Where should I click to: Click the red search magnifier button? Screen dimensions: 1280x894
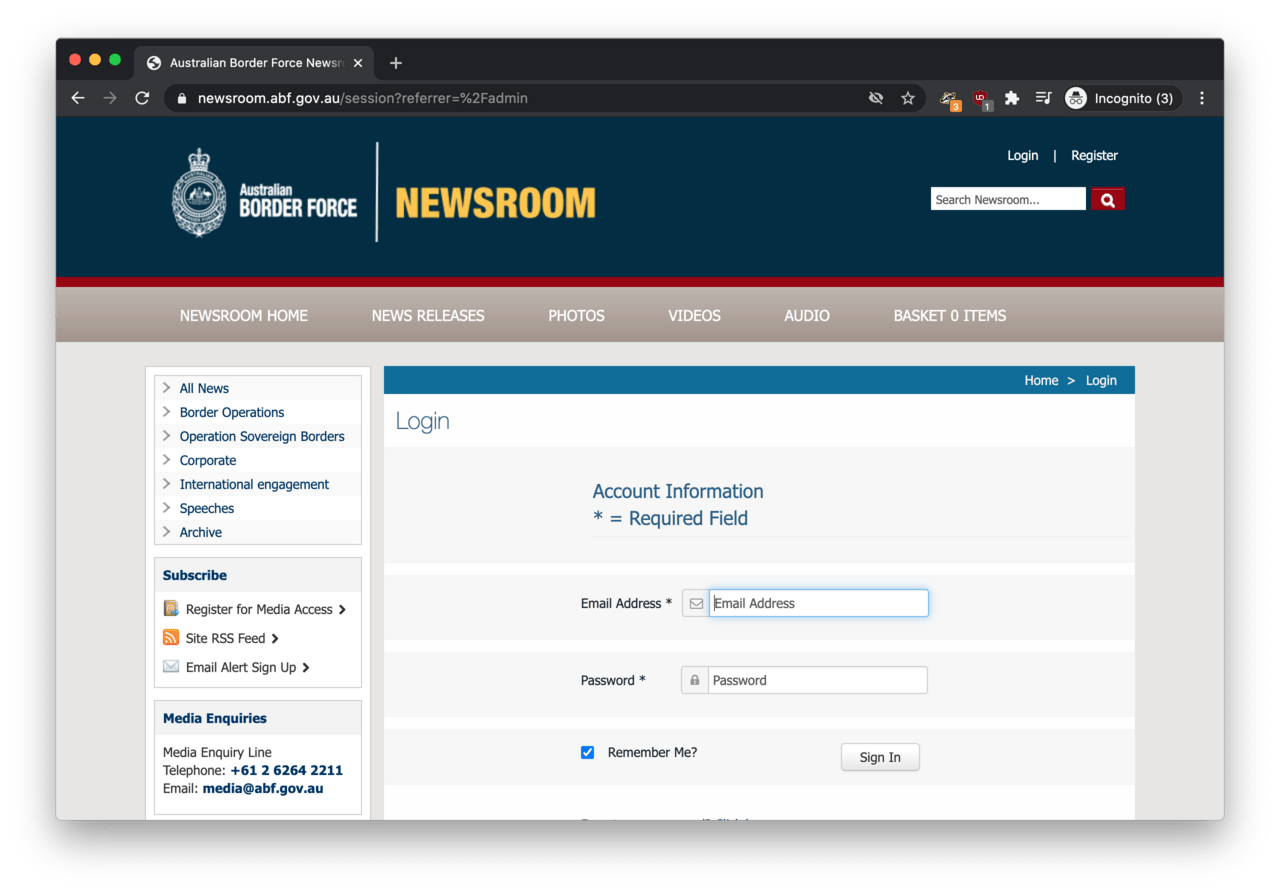click(x=1108, y=199)
